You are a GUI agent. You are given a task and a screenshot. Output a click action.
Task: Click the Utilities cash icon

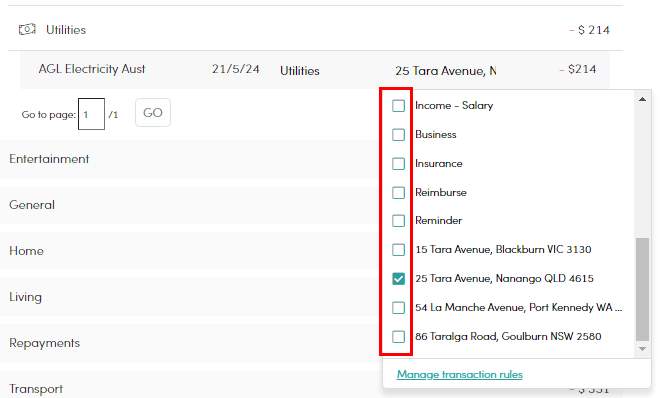click(x=27, y=30)
